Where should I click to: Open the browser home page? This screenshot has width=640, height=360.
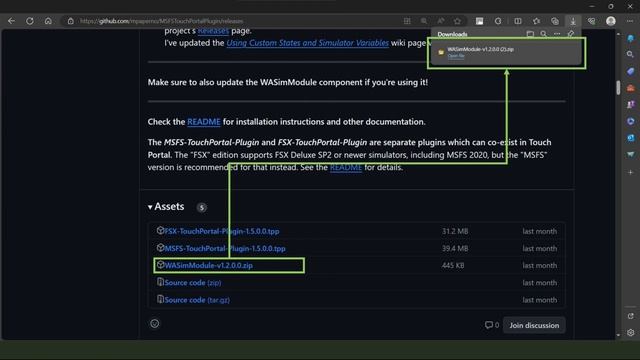pos(48,21)
